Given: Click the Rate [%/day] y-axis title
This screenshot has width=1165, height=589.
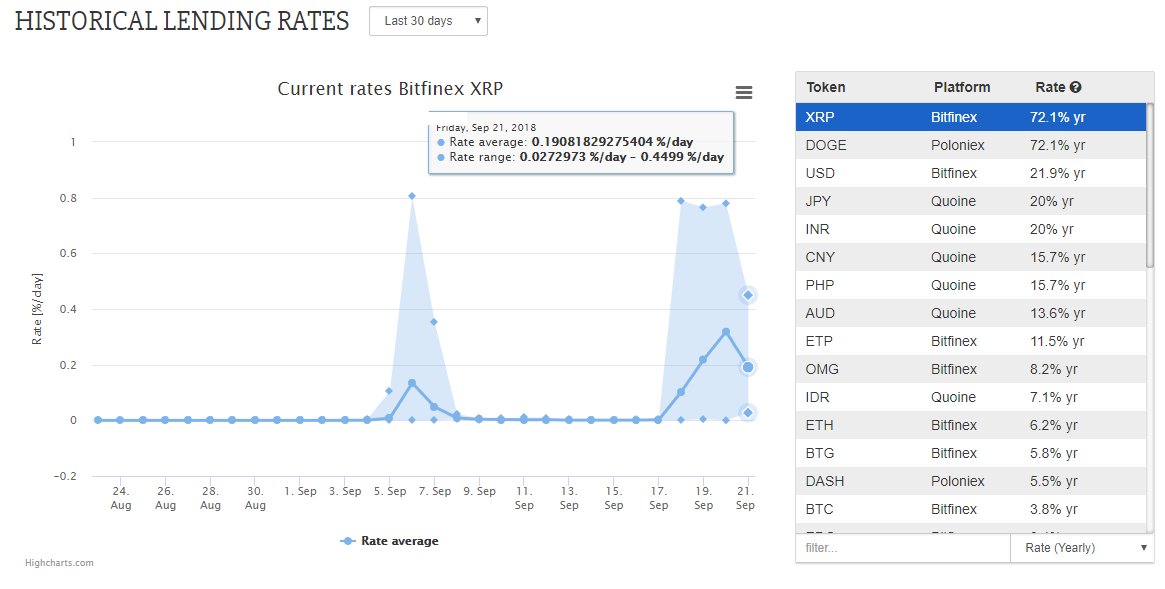Looking at the screenshot, I should click(37, 309).
